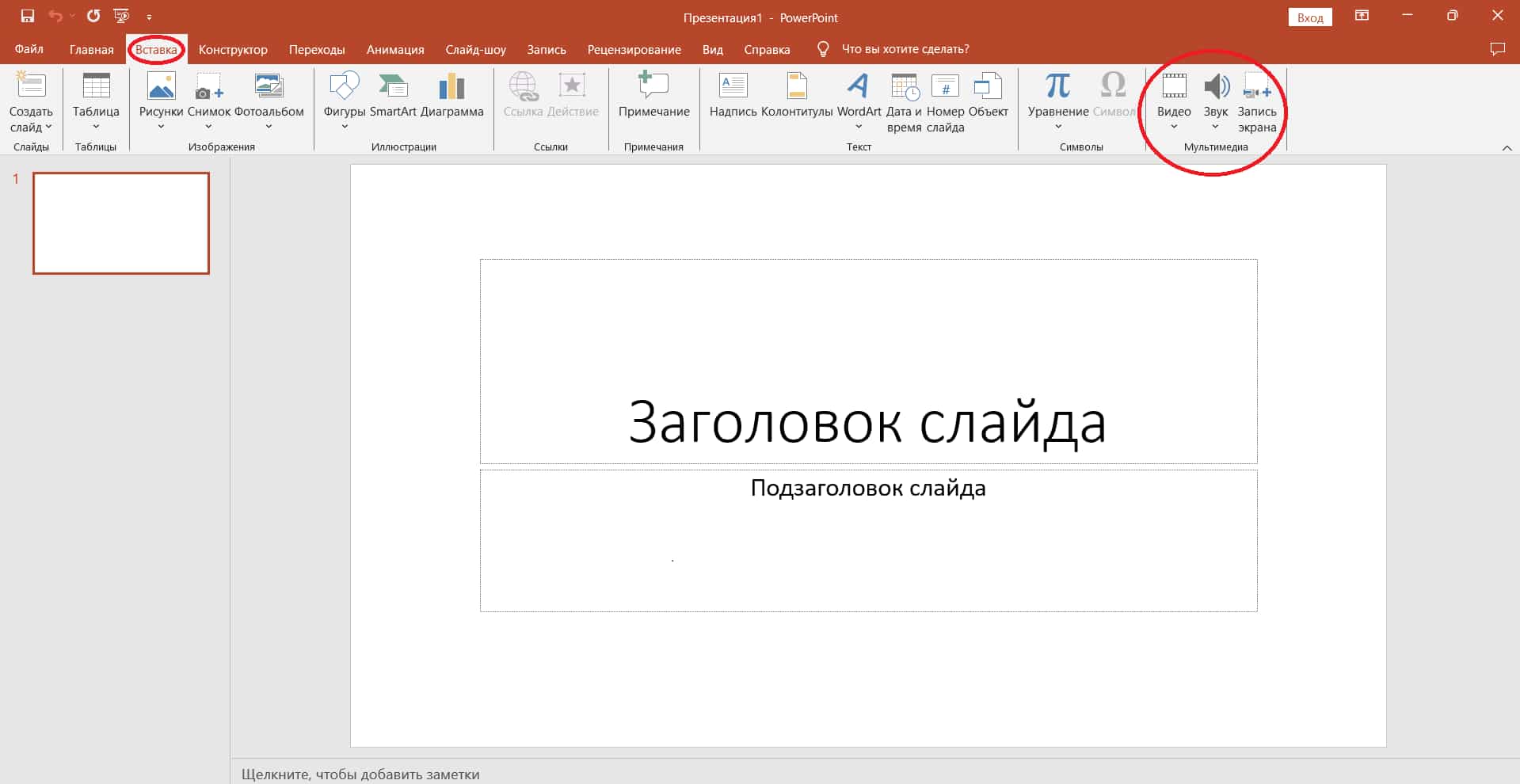Viewport: 1520px width, 784px height.
Task: Select the slide 1 thumbnail
Action: tap(120, 223)
